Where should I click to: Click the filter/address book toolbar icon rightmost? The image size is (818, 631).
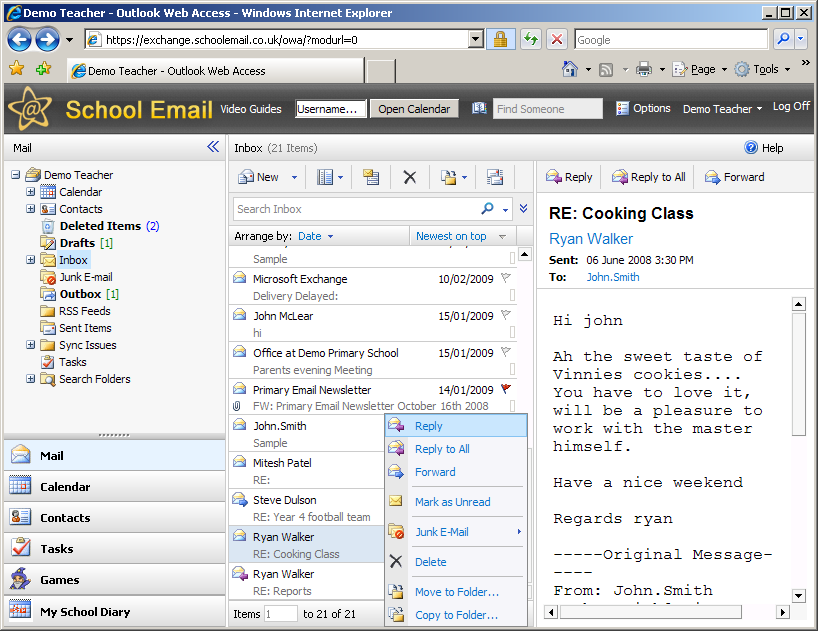pyautogui.click(x=495, y=177)
